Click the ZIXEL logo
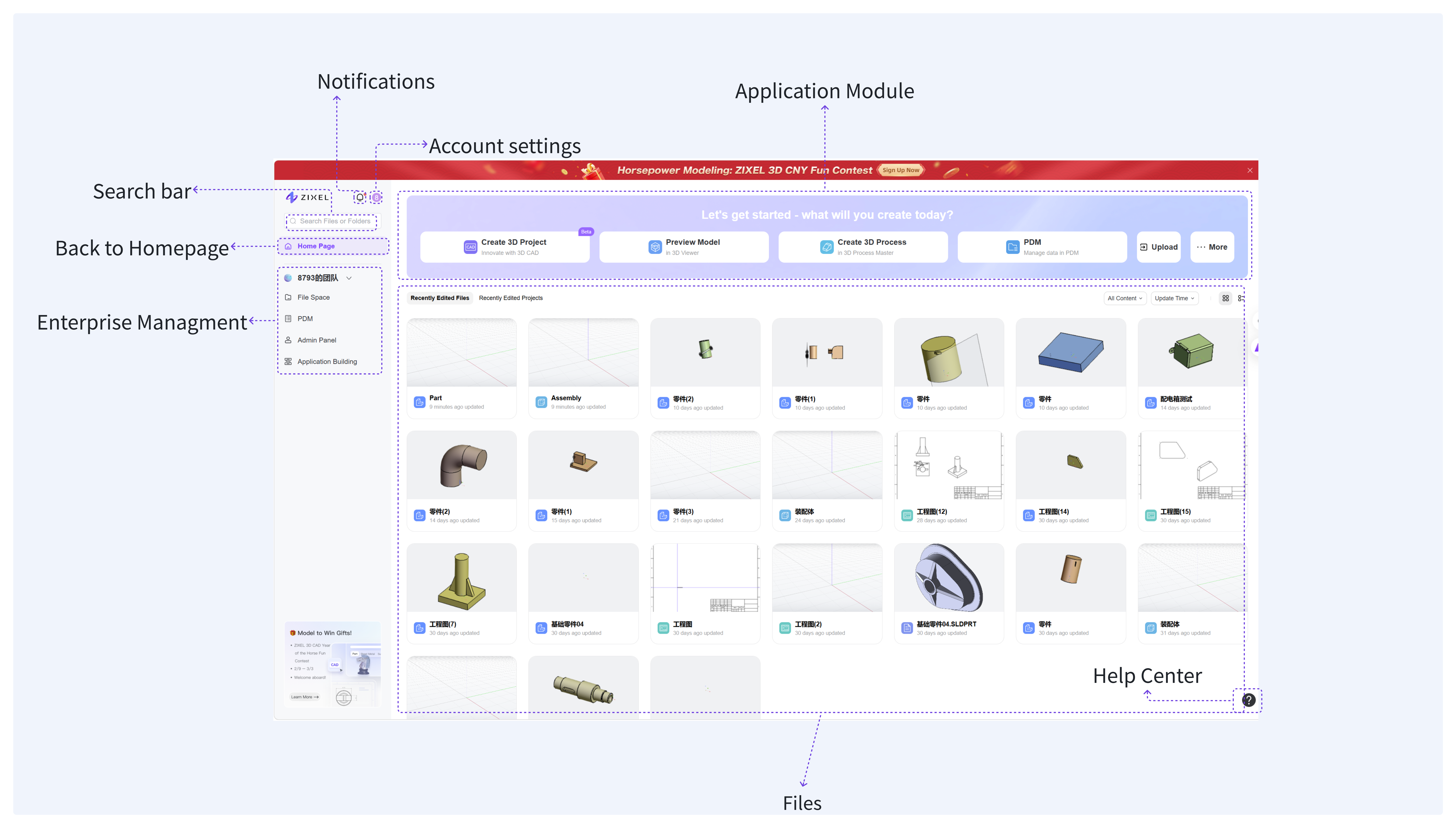The height and width of the screenshot is (828, 1456). (x=307, y=197)
